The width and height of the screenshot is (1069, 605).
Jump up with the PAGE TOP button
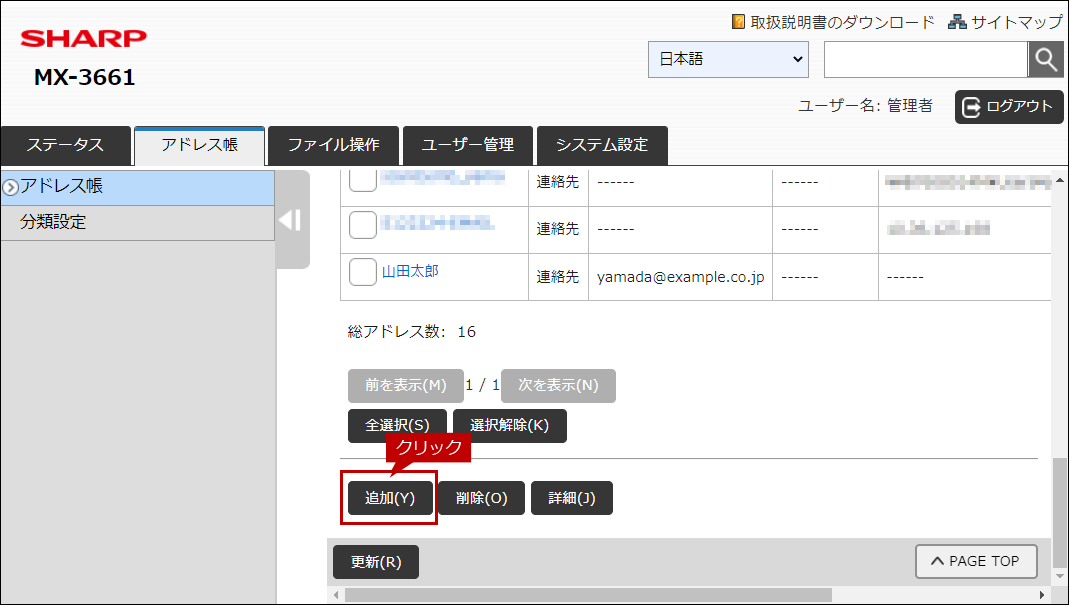pyautogui.click(x=976, y=561)
